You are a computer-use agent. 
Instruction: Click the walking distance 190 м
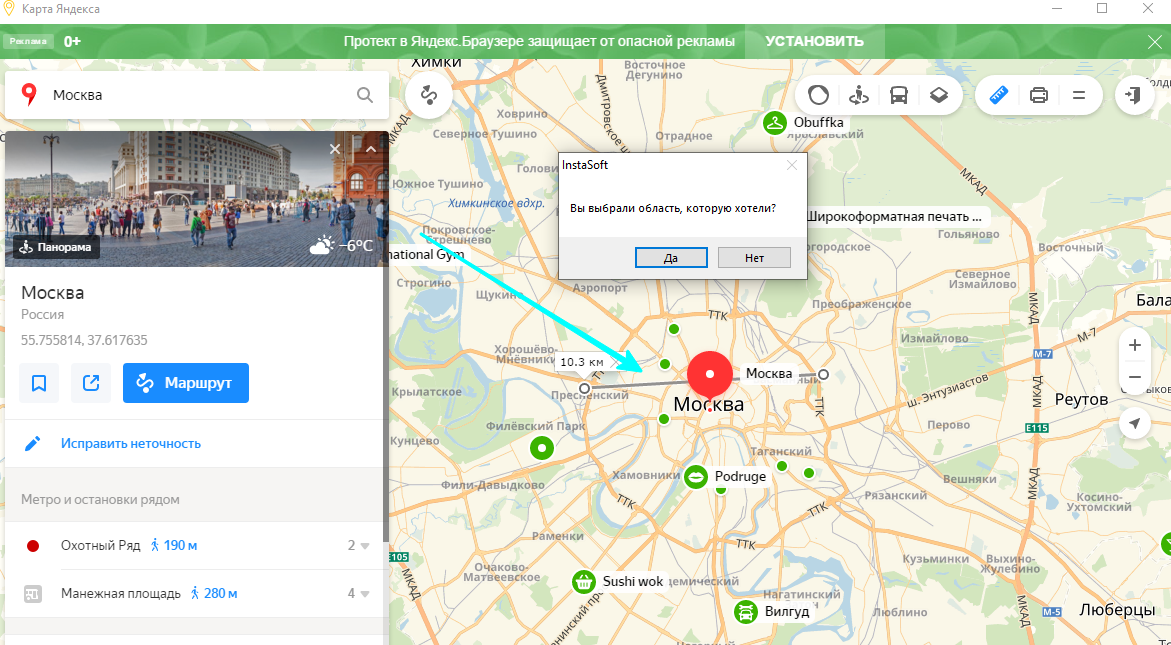coord(174,546)
